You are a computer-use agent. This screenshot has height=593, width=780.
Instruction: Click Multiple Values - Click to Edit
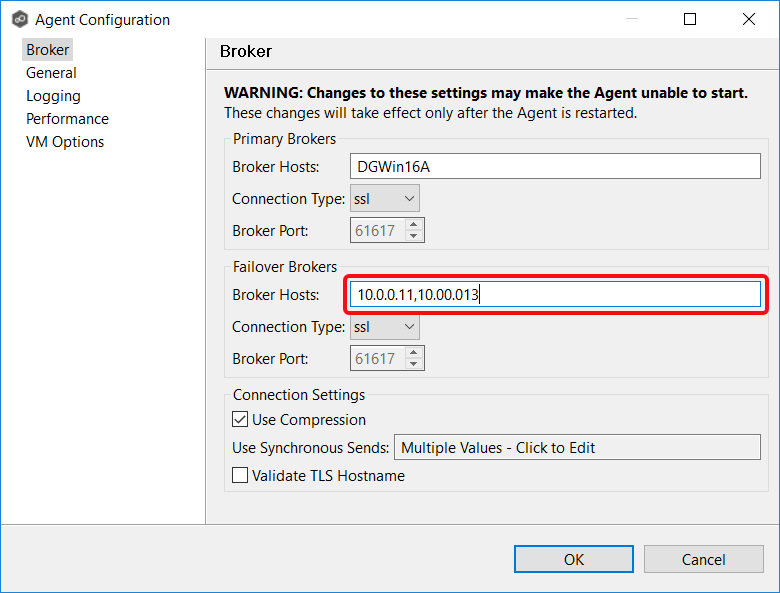coord(577,448)
